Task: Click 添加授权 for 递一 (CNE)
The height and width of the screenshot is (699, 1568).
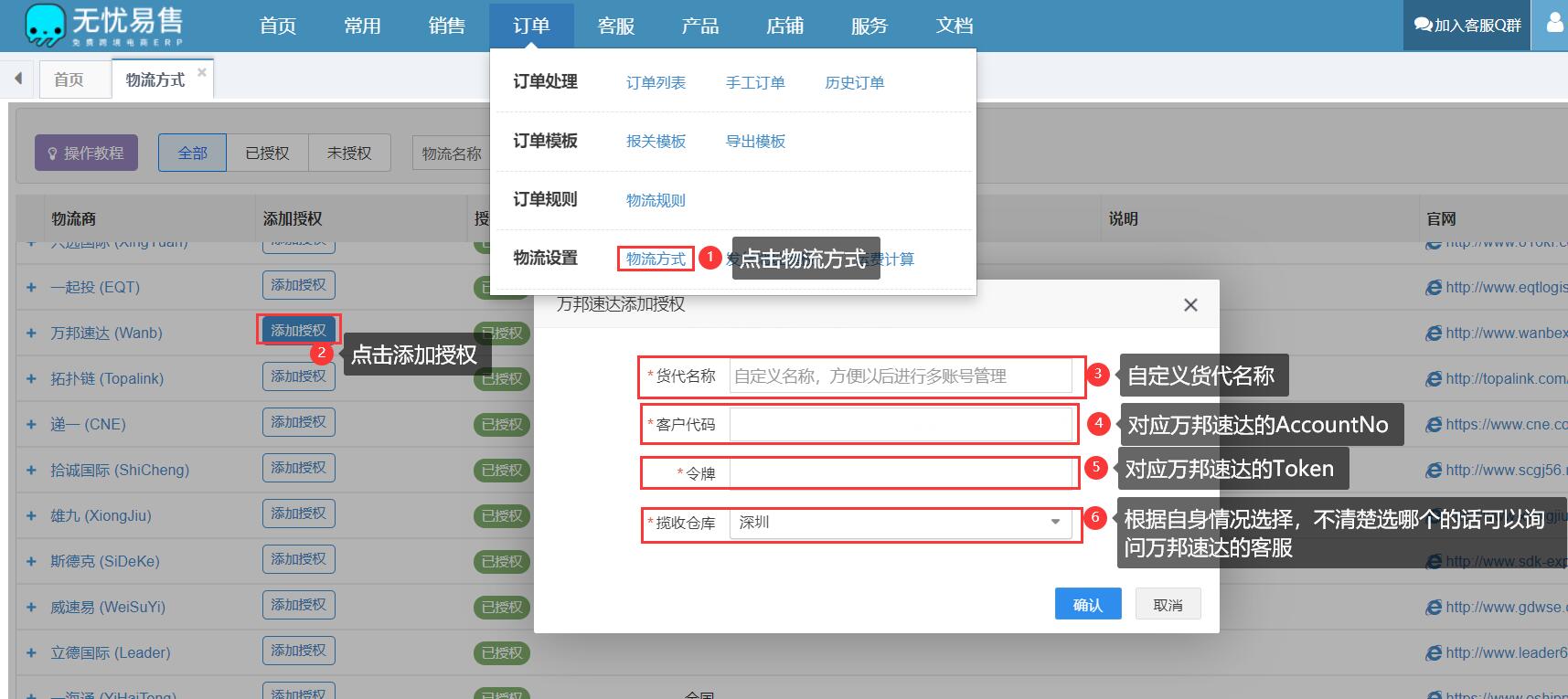Action: pos(298,422)
